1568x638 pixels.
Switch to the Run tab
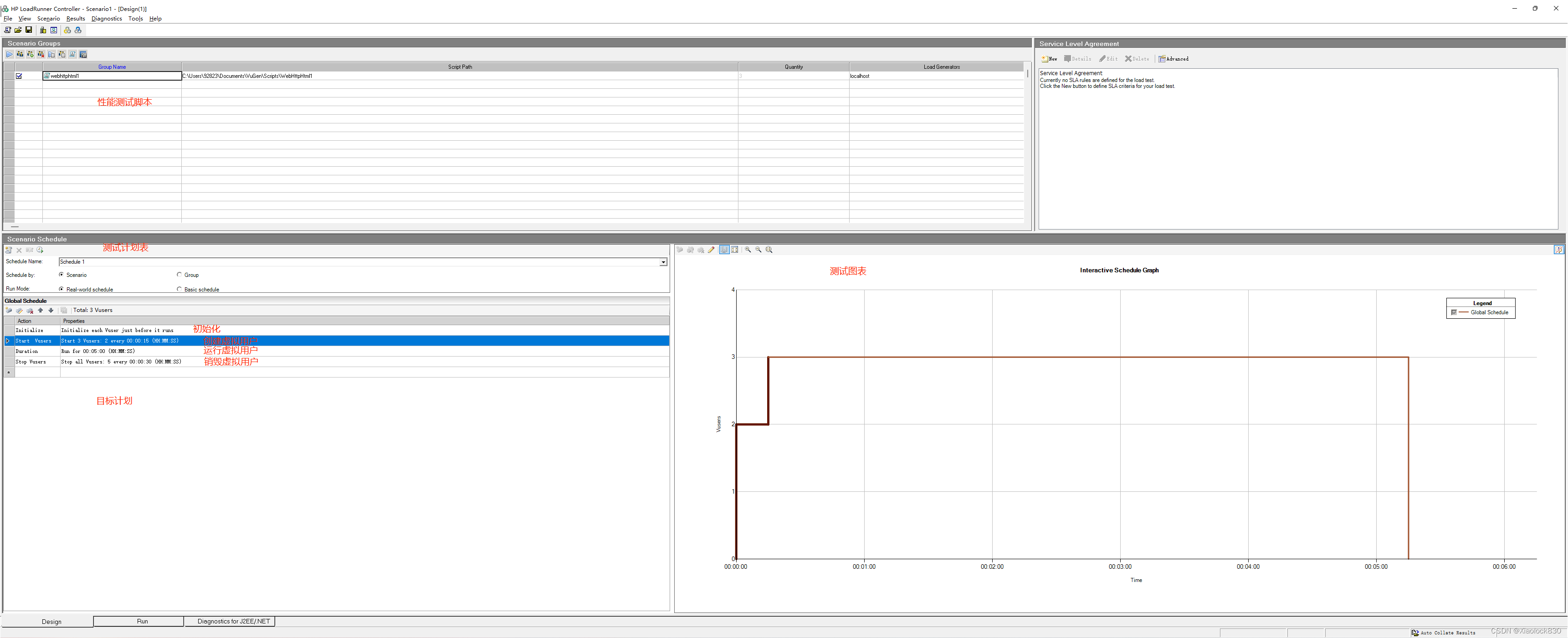(142, 621)
